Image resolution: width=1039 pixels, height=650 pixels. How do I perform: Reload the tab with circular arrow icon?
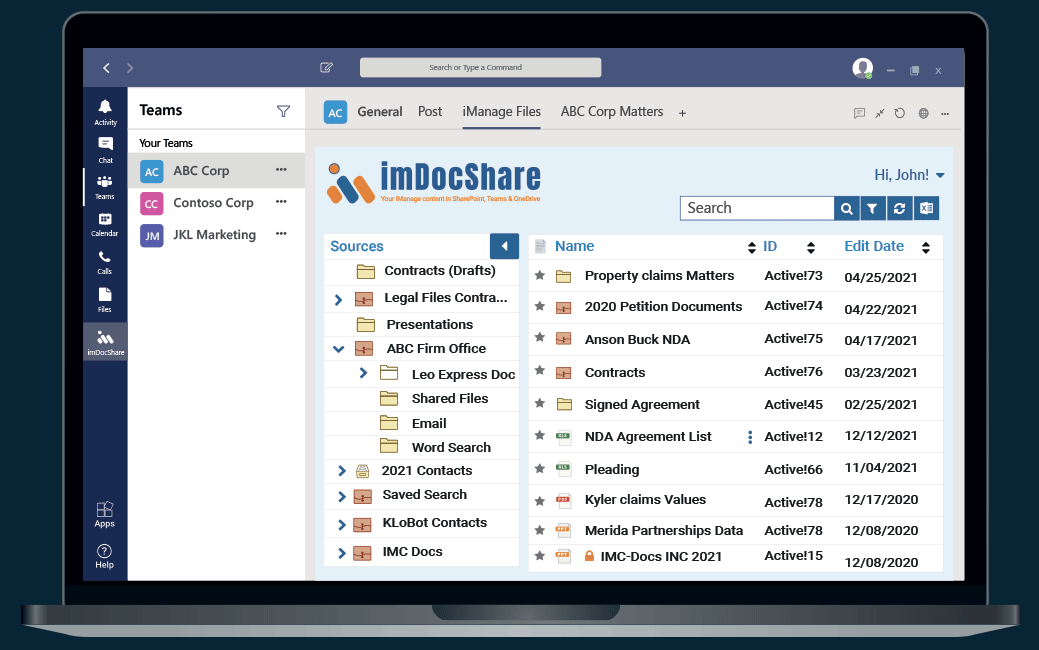tap(899, 113)
